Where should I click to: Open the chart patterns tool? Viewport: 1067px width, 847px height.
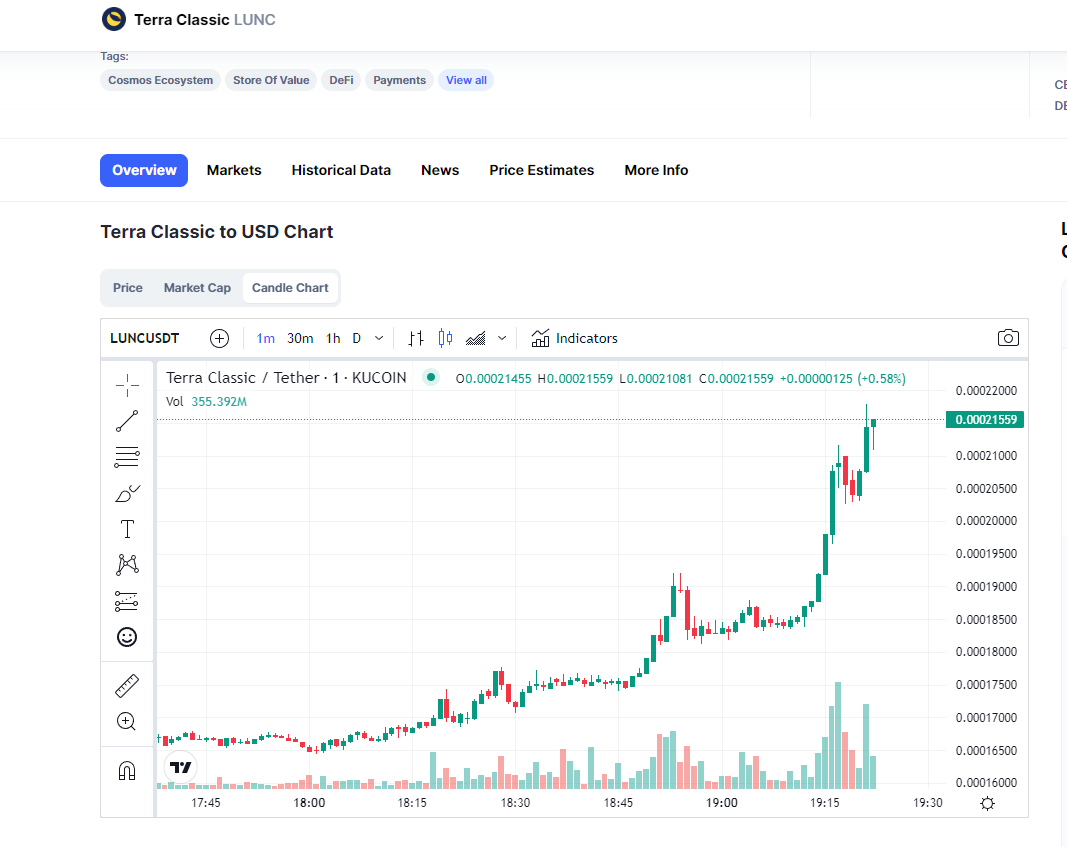pyautogui.click(x=127, y=565)
